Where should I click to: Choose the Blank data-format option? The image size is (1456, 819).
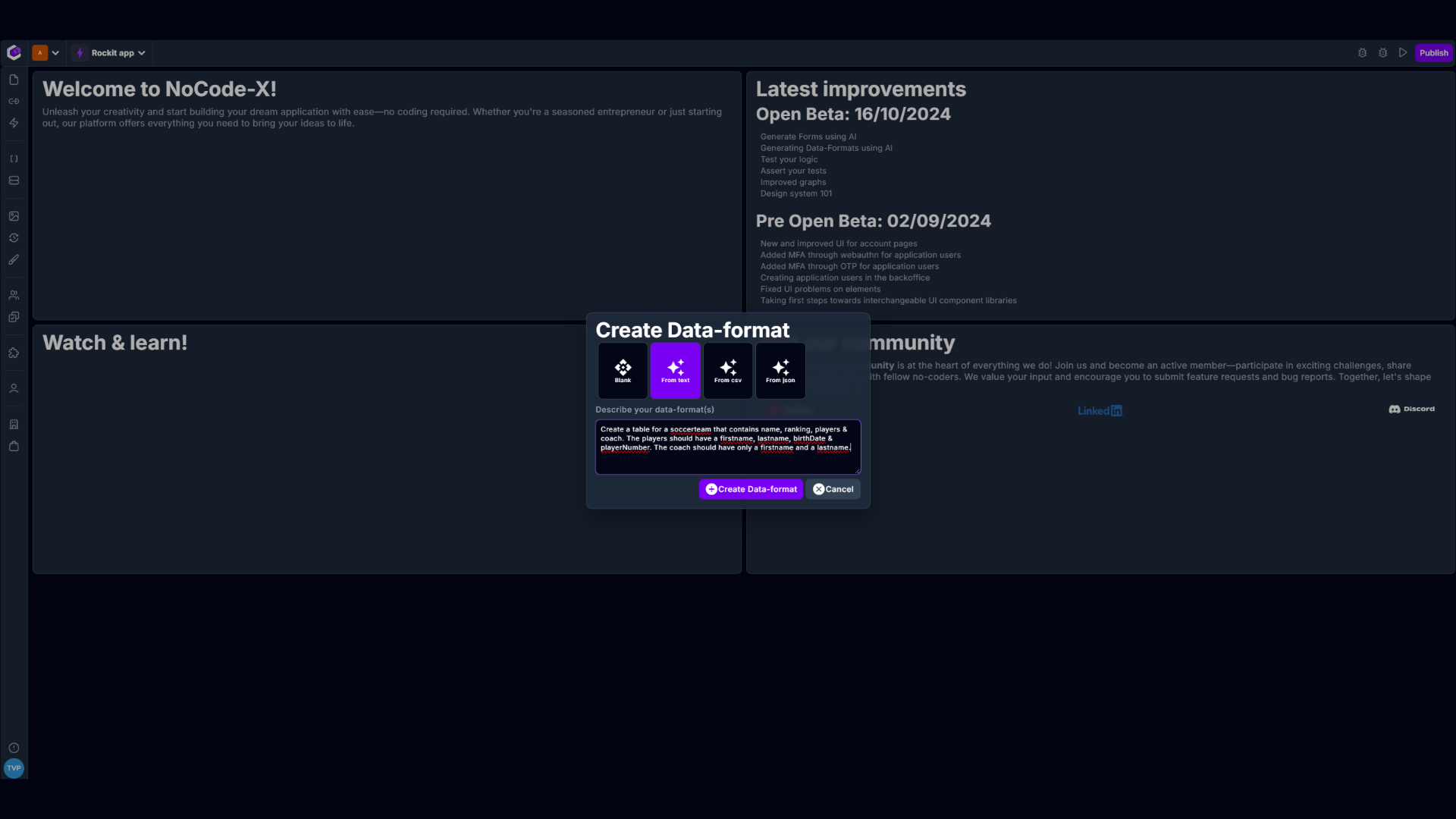(622, 371)
